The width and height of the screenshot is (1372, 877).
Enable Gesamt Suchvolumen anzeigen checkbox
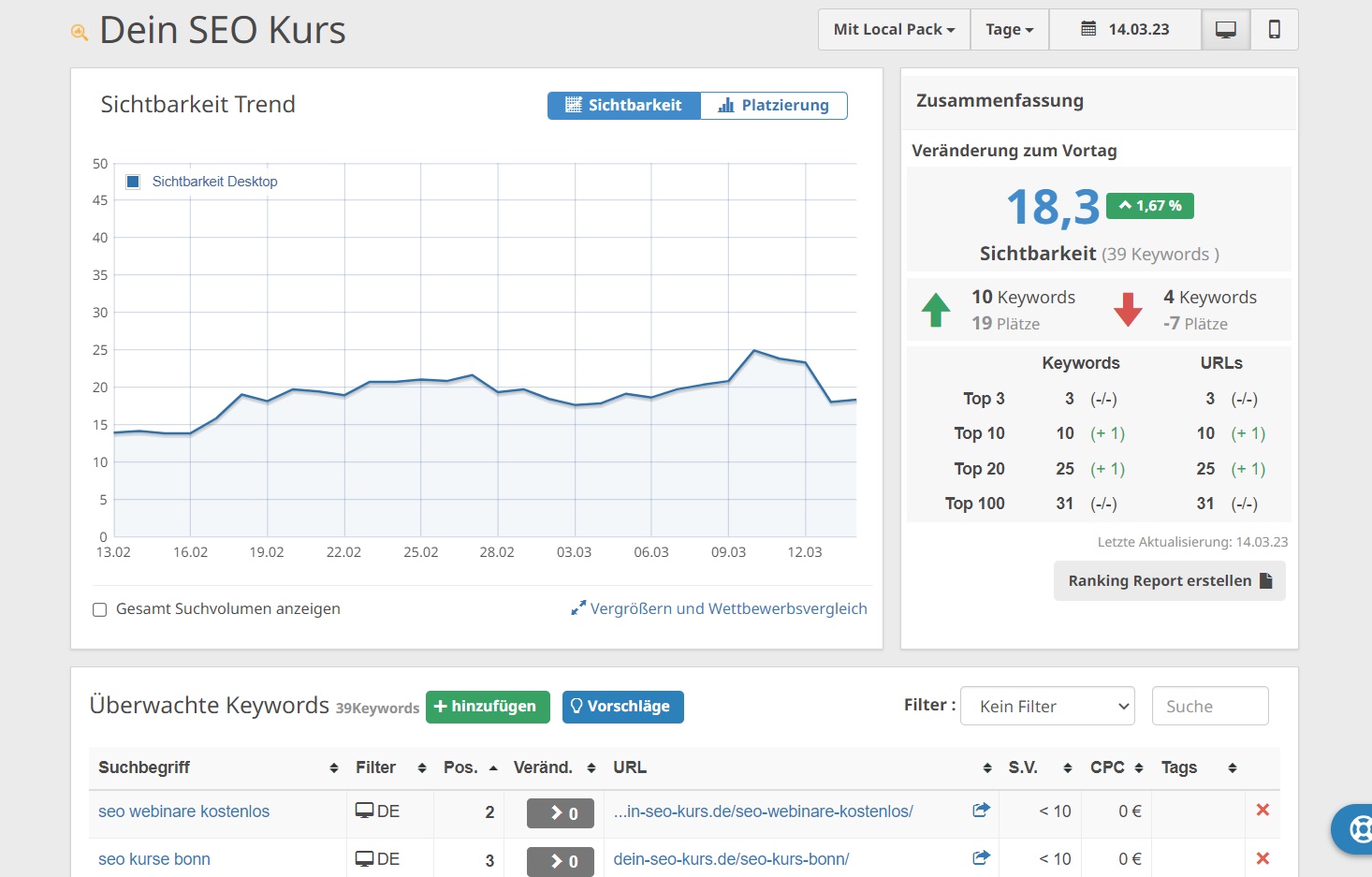100,610
